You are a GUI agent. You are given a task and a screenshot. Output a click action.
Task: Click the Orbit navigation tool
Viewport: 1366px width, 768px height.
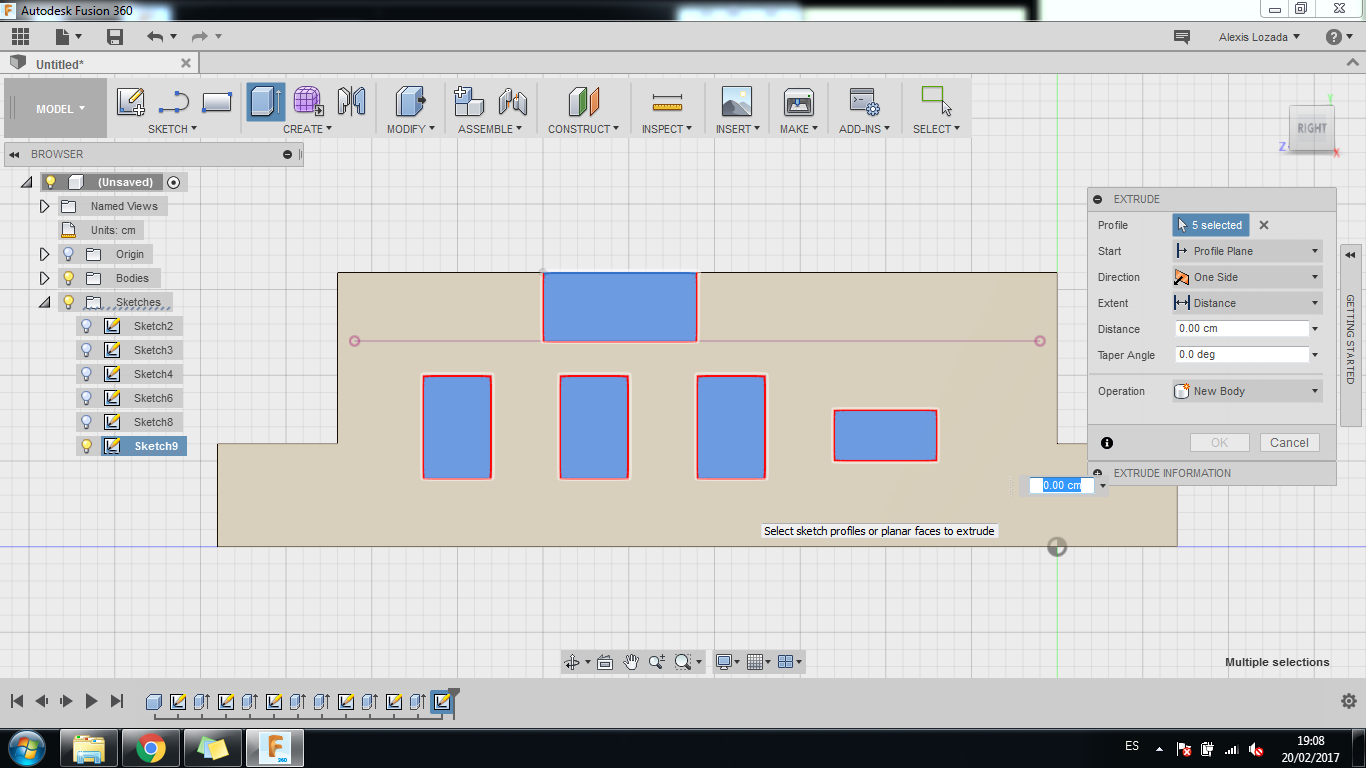573,662
